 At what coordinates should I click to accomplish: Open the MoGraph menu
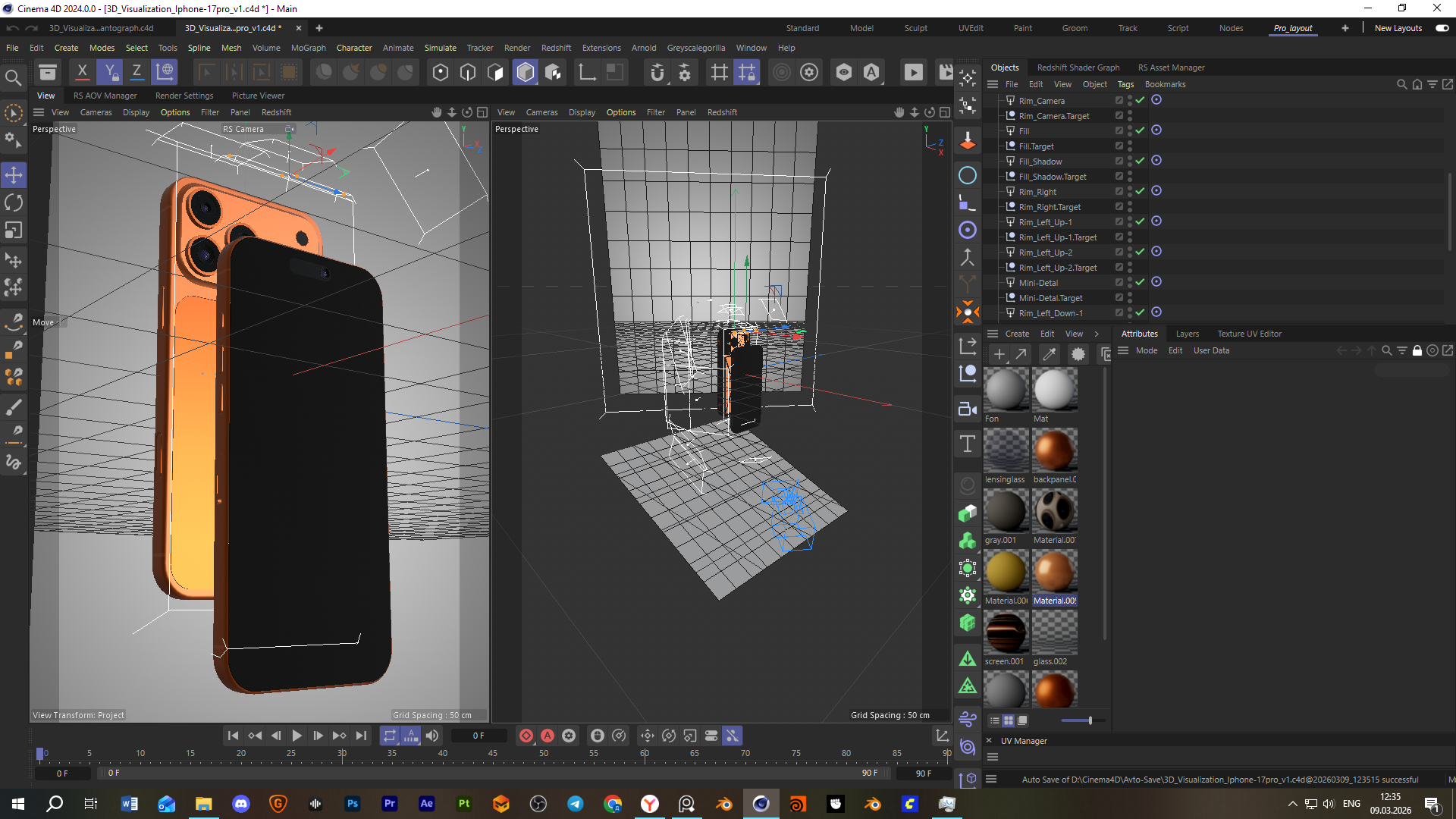click(x=309, y=48)
